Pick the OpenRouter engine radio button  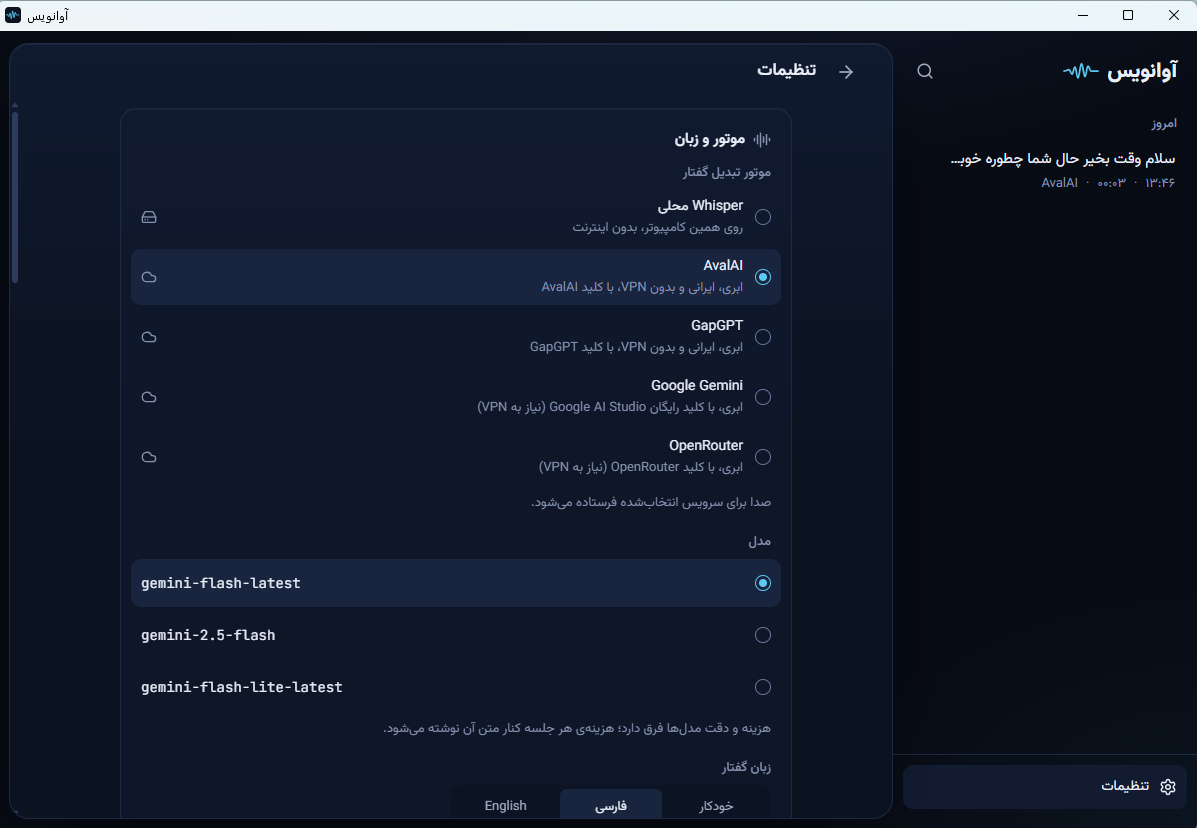pos(763,457)
